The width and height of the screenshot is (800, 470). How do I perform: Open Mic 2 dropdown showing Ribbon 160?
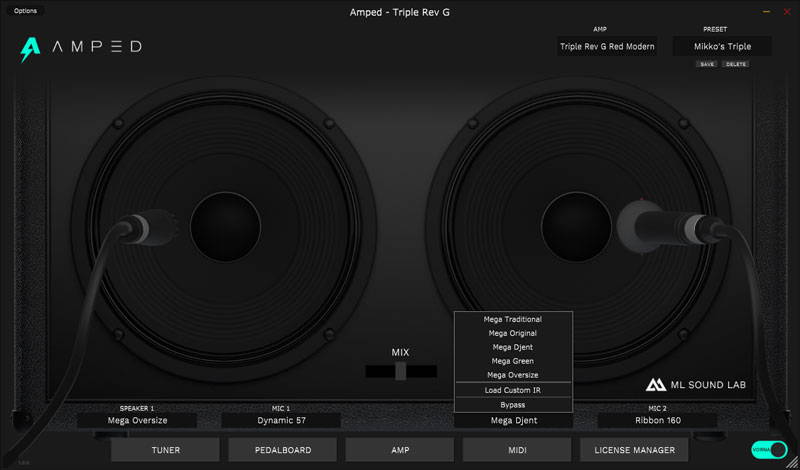click(657, 420)
